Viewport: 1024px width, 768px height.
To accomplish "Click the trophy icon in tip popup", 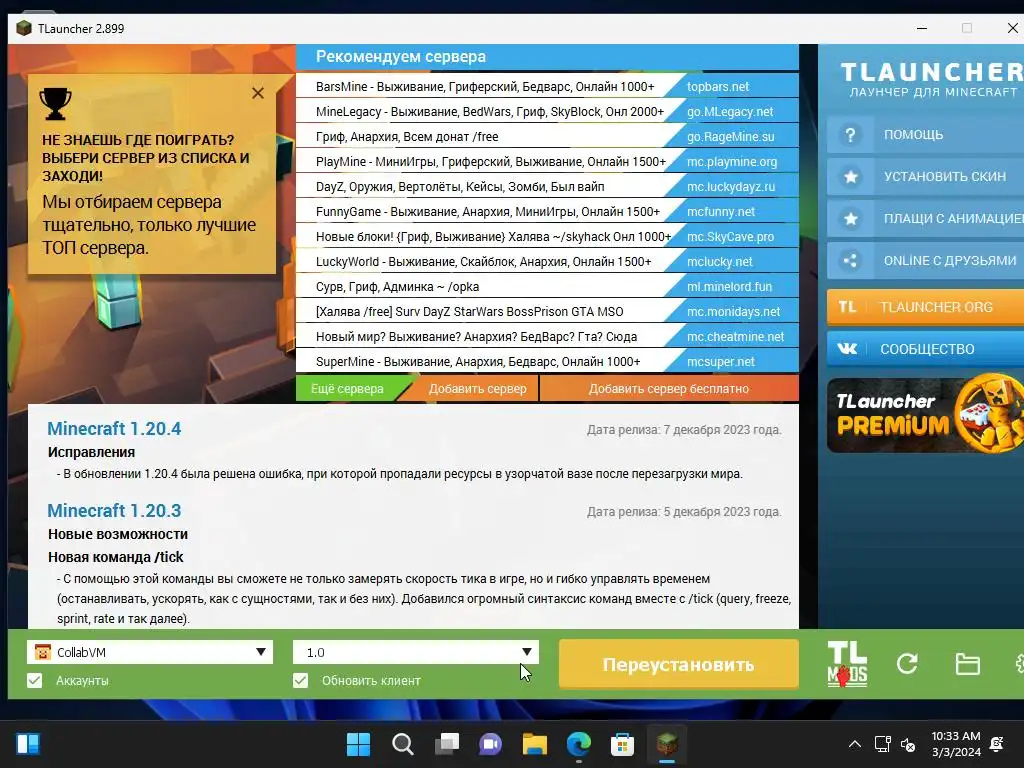I will tap(56, 104).
